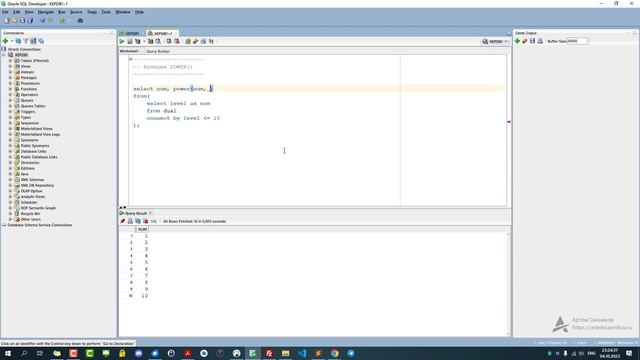Pin the Query Result tab with red pin
640x360 pixels.
click(x=122, y=221)
